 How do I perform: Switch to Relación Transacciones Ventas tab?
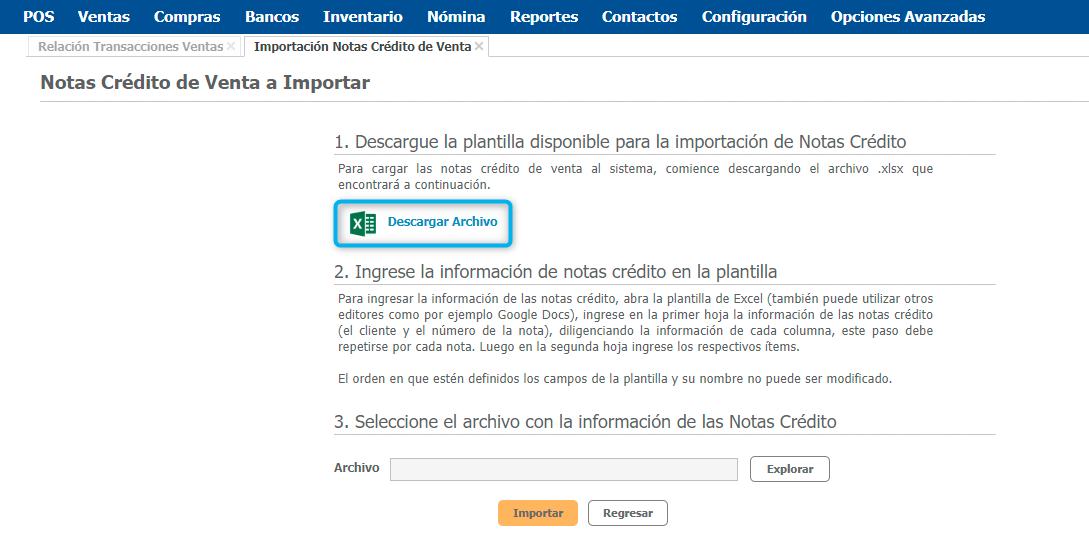[x=130, y=47]
